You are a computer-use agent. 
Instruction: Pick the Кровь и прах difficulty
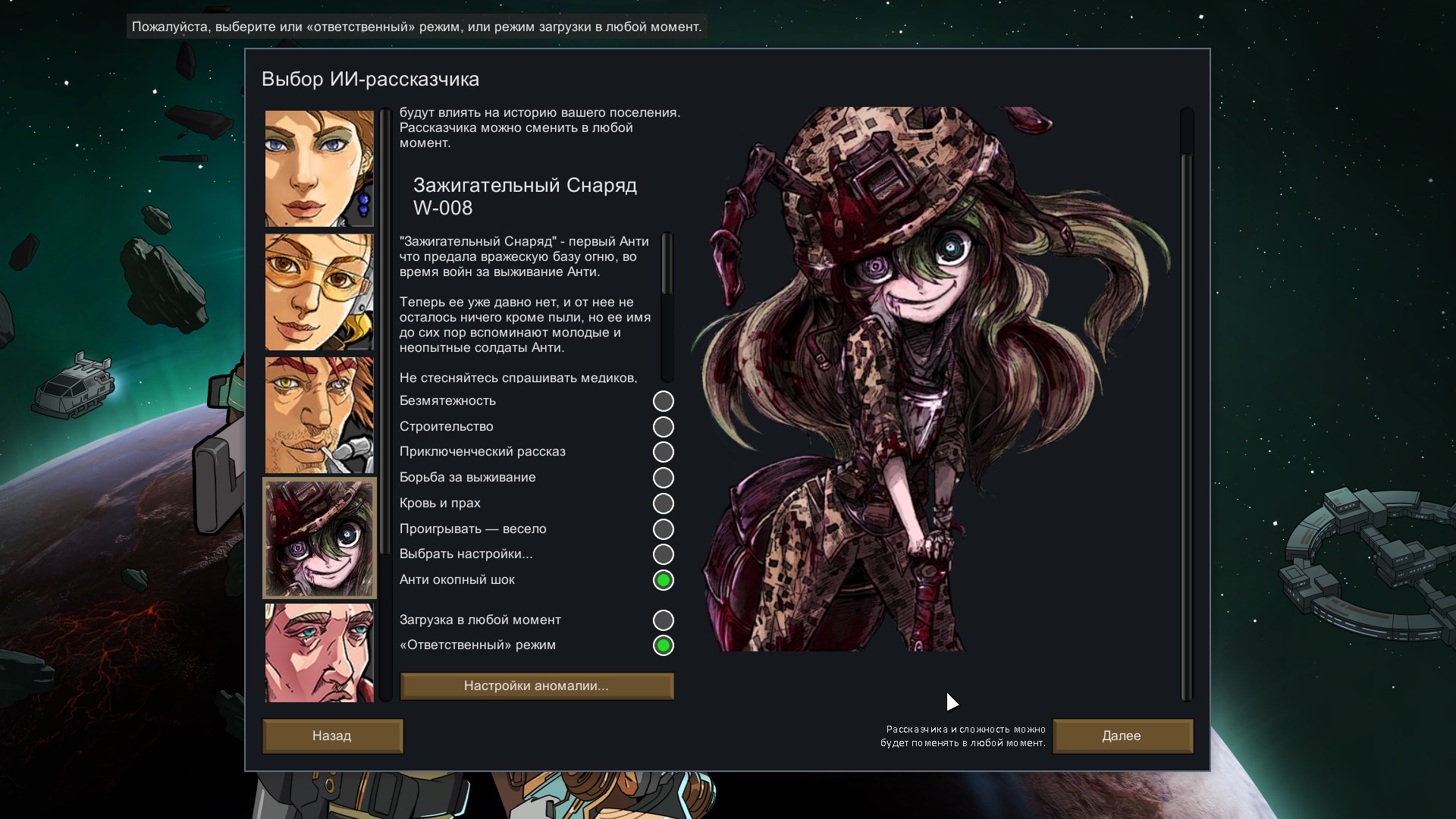663,504
